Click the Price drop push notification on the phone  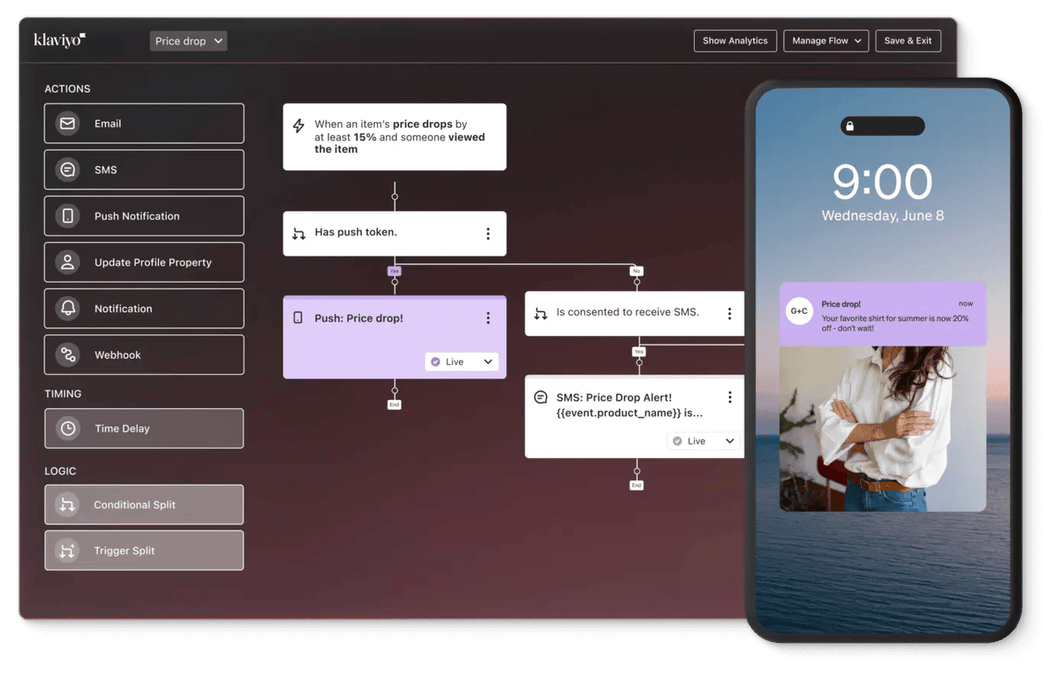882,313
